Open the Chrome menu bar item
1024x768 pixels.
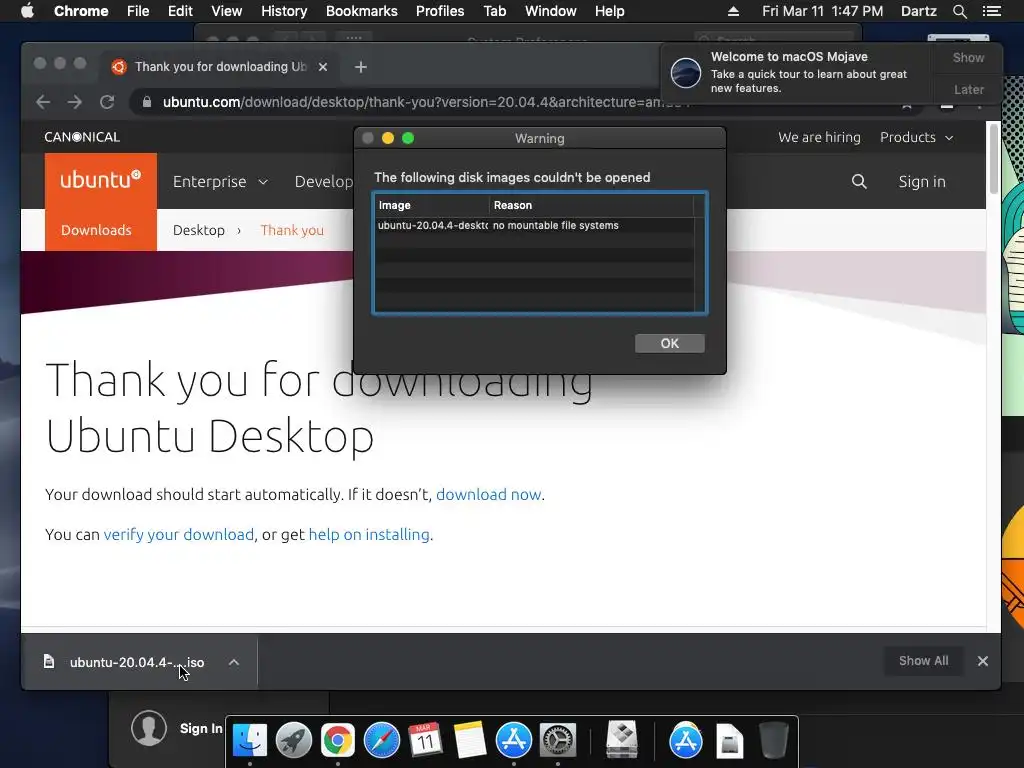81,11
